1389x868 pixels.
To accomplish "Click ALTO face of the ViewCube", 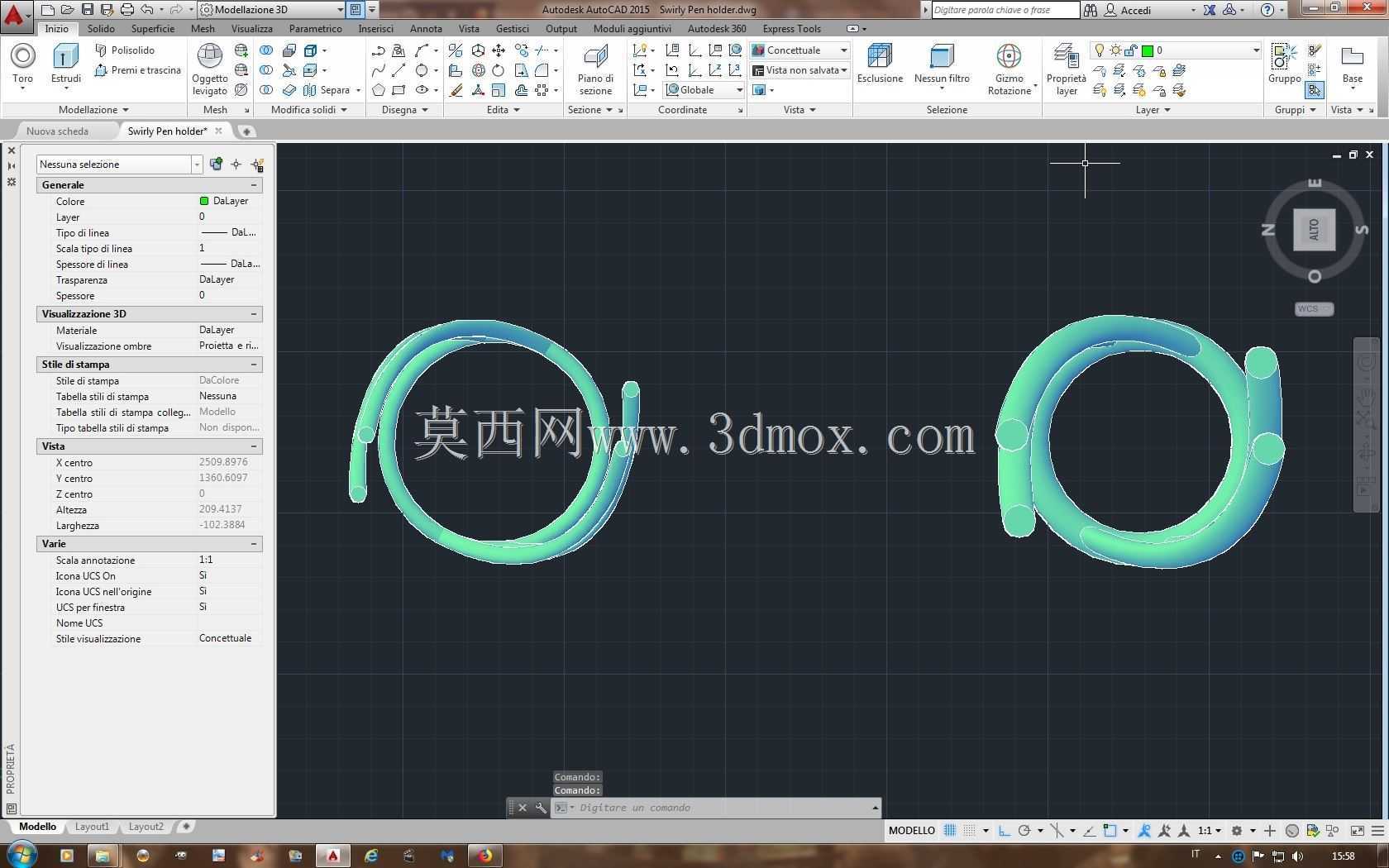I will tap(1314, 230).
